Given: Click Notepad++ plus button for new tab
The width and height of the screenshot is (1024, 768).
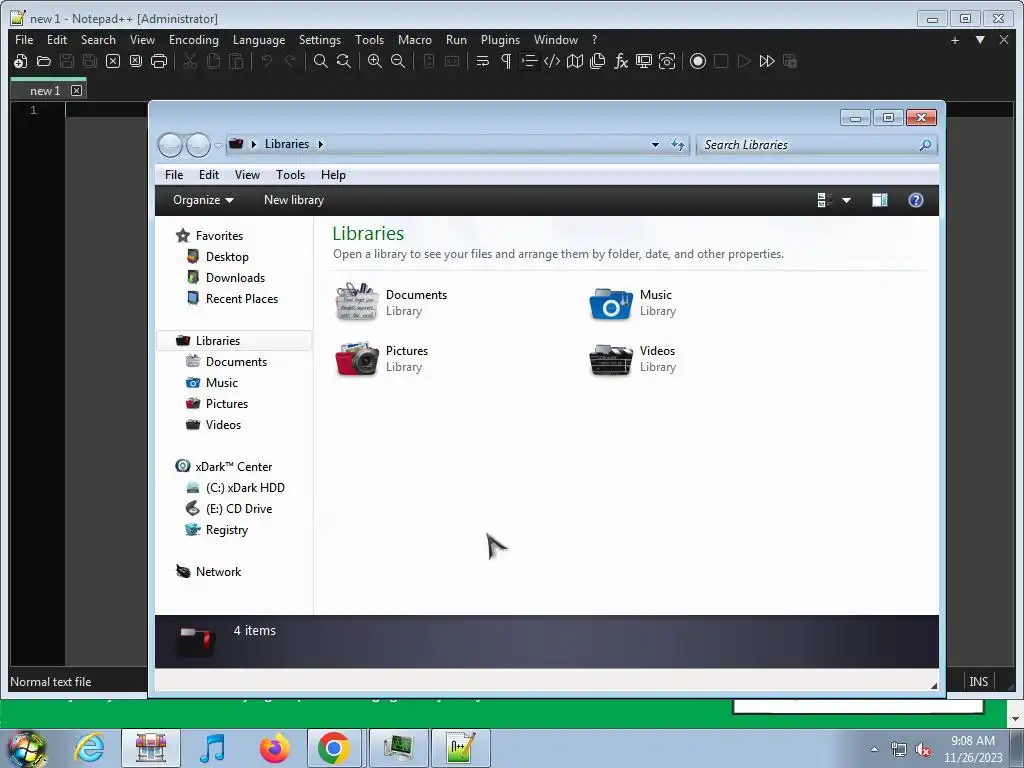Looking at the screenshot, I should (955, 40).
